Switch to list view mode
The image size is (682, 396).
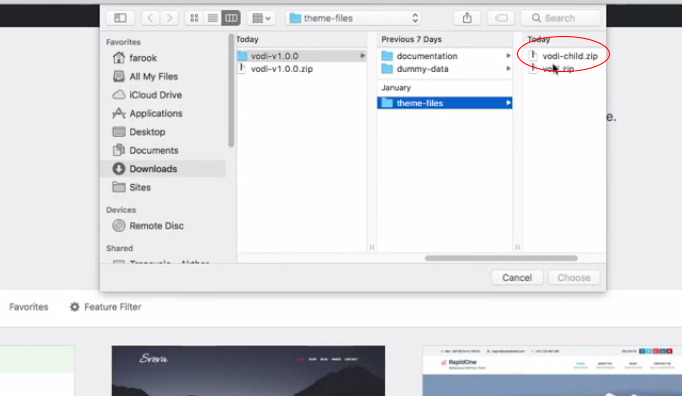click(x=213, y=18)
